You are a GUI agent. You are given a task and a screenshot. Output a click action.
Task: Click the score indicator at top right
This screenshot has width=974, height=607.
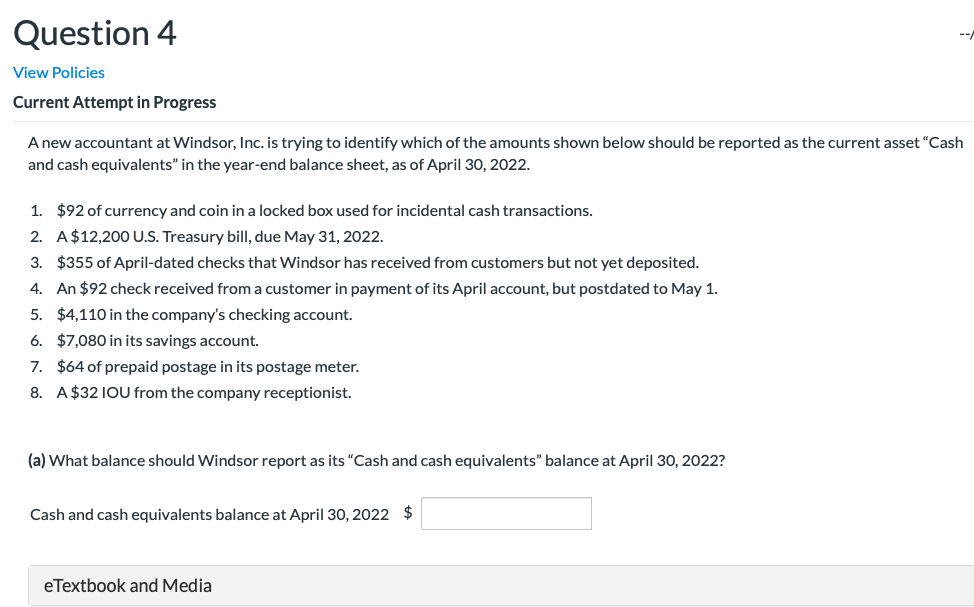pos(966,32)
